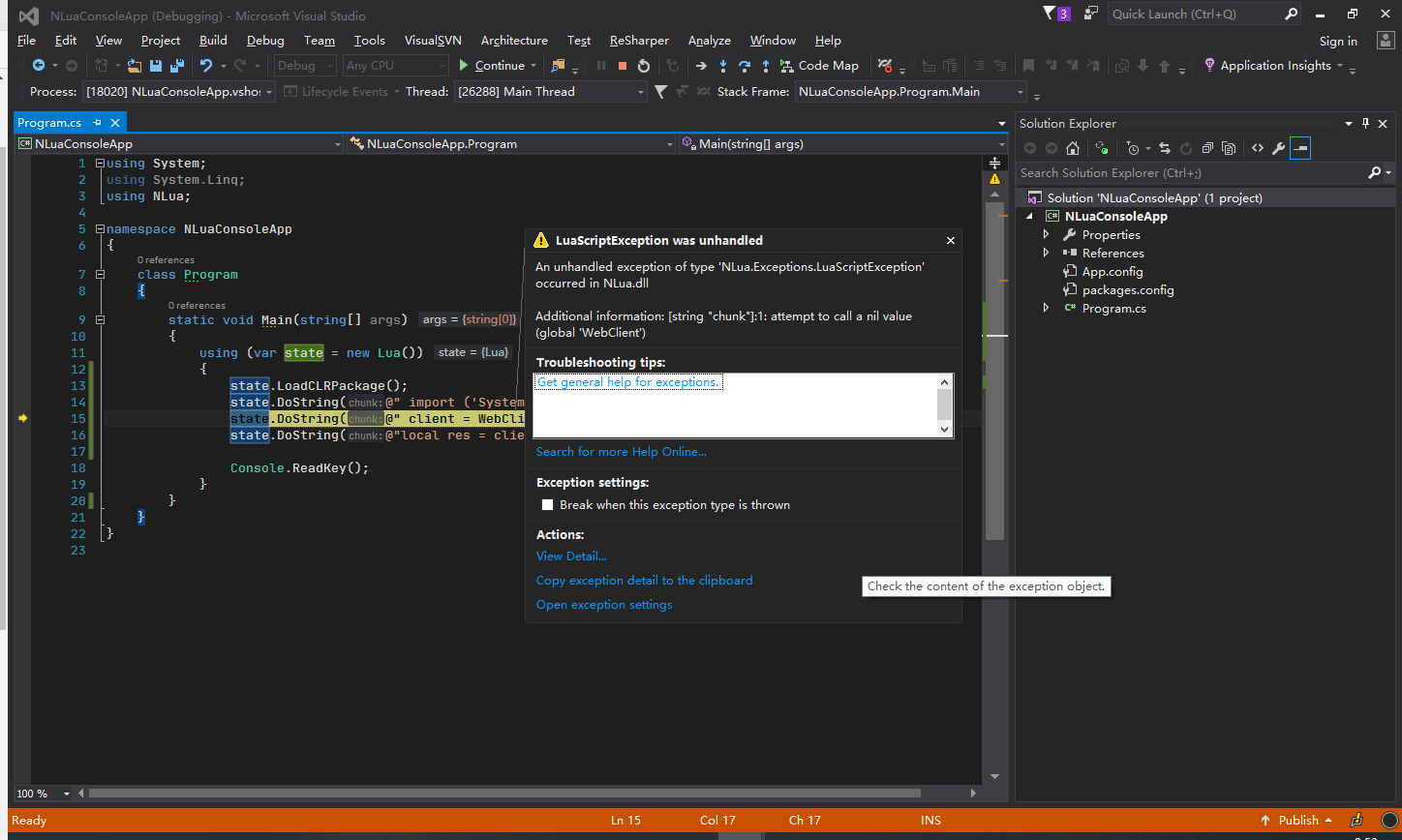The width and height of the screenshot is (1402, 840).
Task: Toggle the Preview Selected Items button
Action: (x=1299, y=148)
